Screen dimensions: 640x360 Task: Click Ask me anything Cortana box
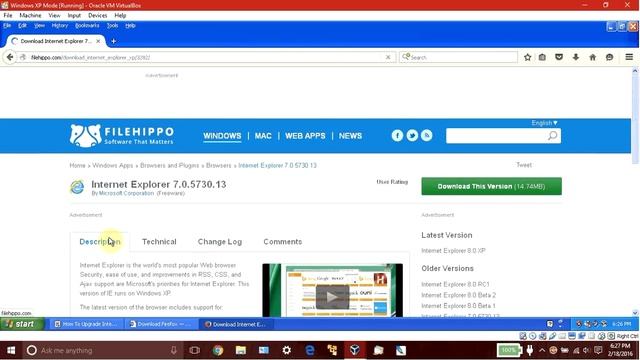tap(102, 350)
